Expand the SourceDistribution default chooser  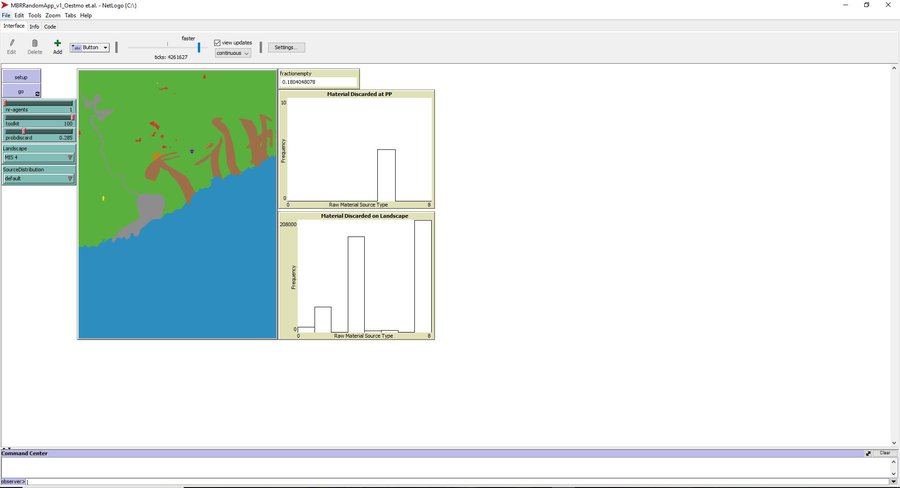coord(38,178)
